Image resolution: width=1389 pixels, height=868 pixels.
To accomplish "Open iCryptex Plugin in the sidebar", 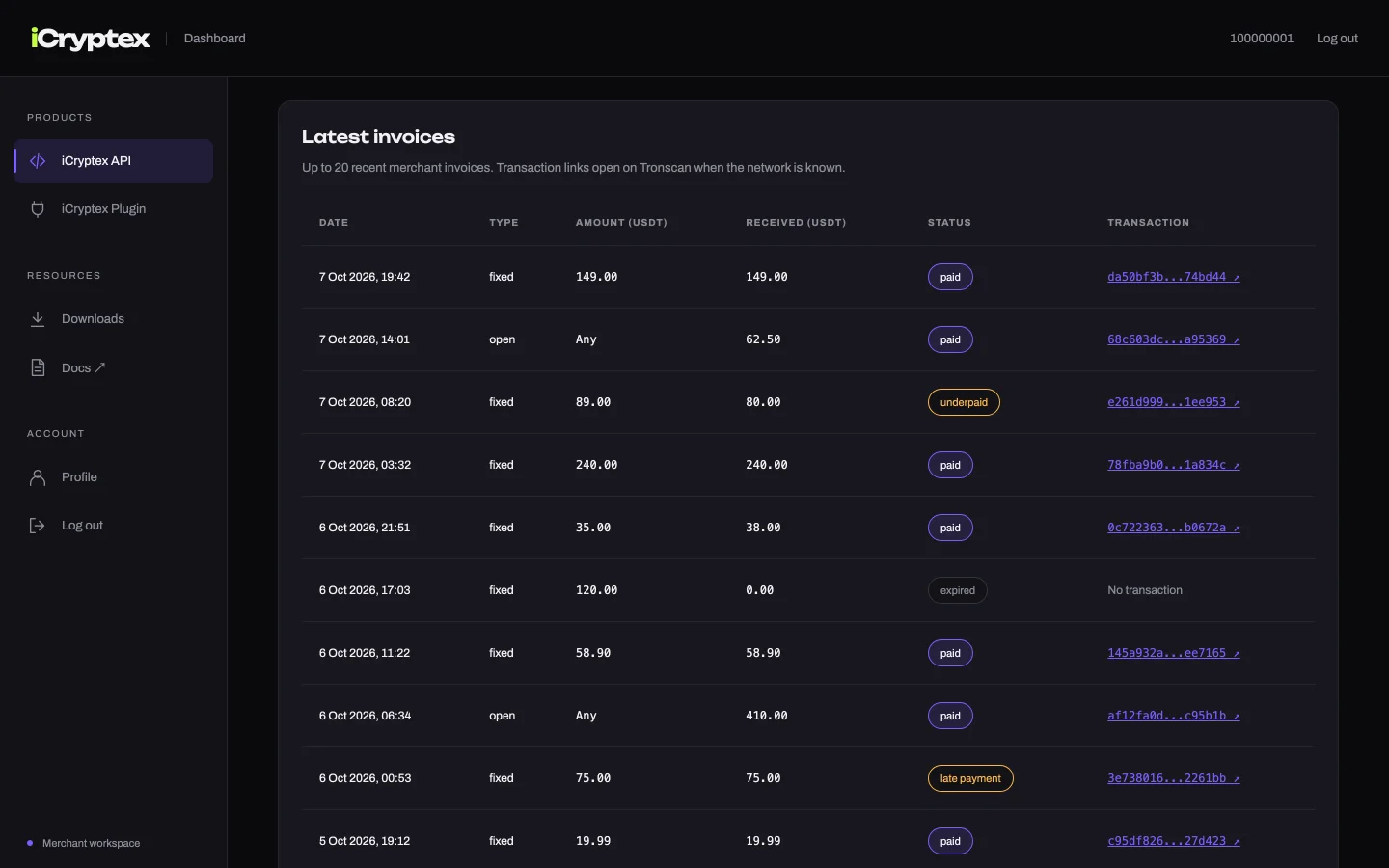I will [114, 209].
